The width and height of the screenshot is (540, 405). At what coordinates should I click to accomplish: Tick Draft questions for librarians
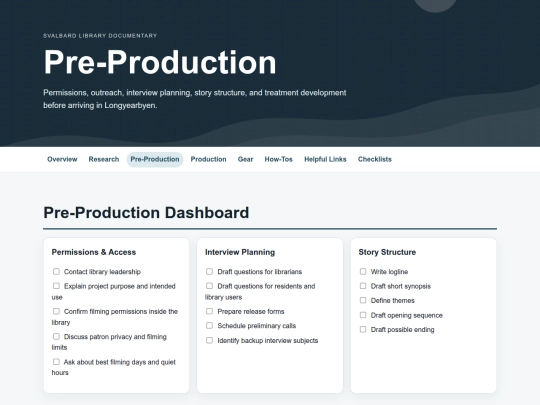[x=209, y=271]
